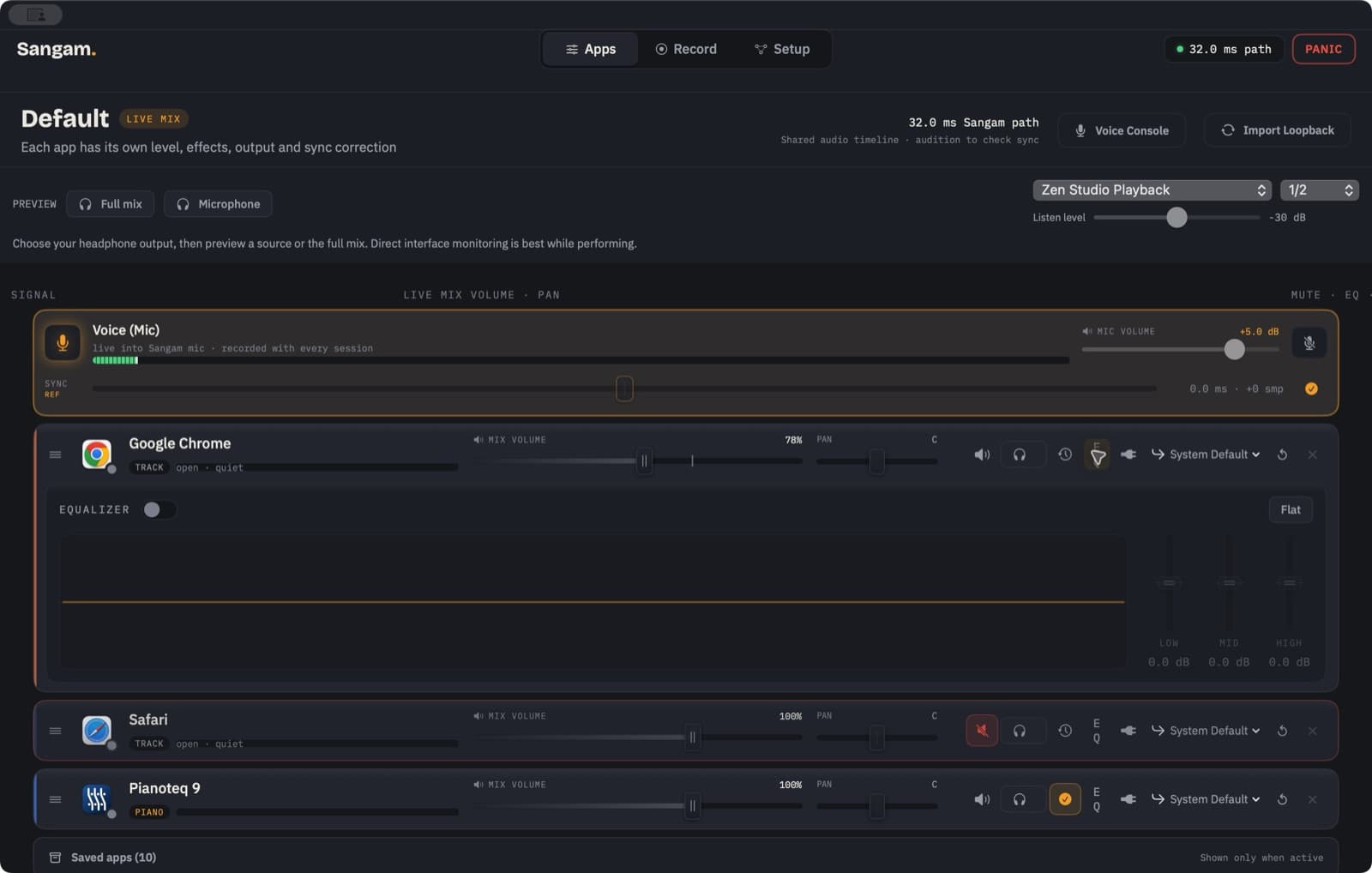
Task: Toggle the EQ panel for Safari
Action: pos(1097,731)
